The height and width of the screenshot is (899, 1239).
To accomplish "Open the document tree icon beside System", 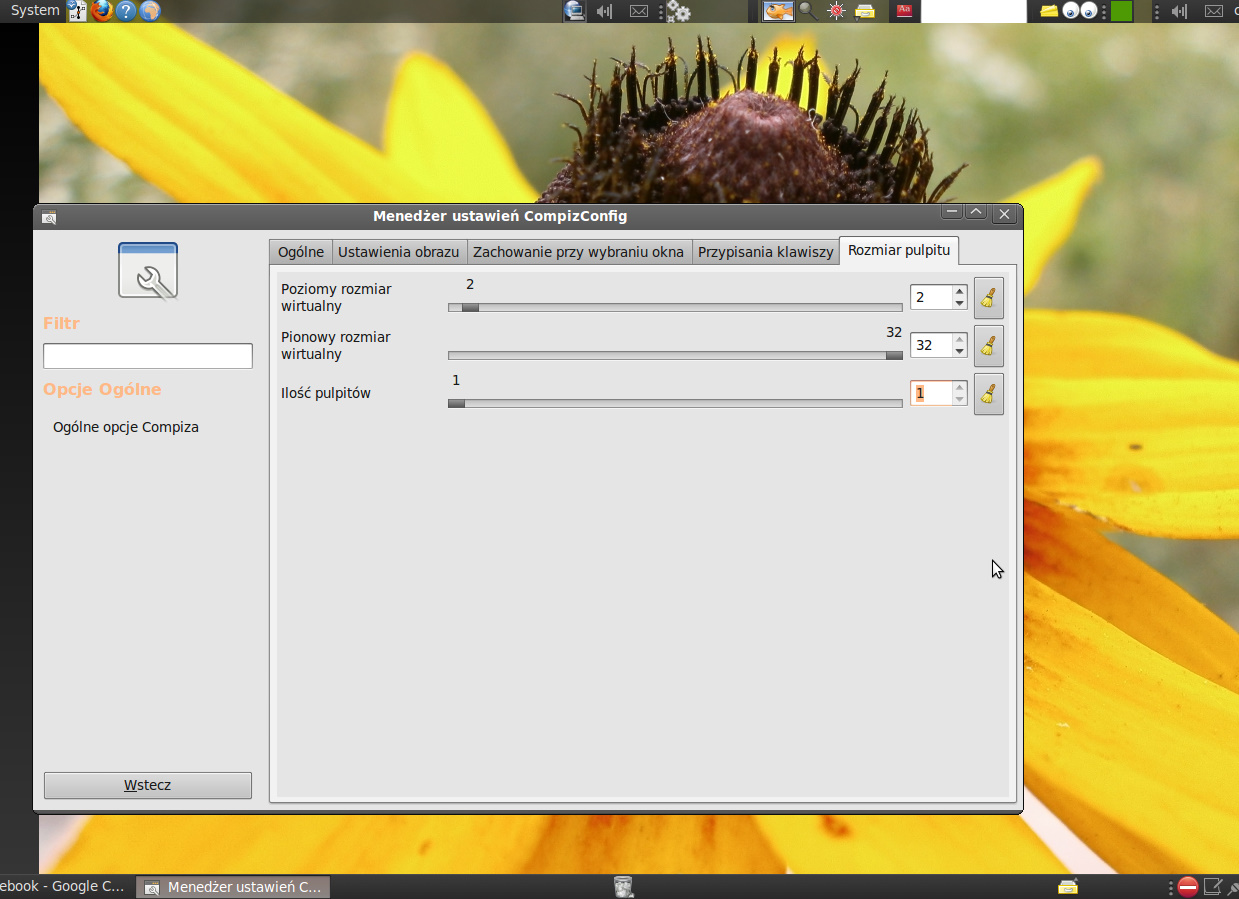I will pyautogui.click(x=77, y=11).
